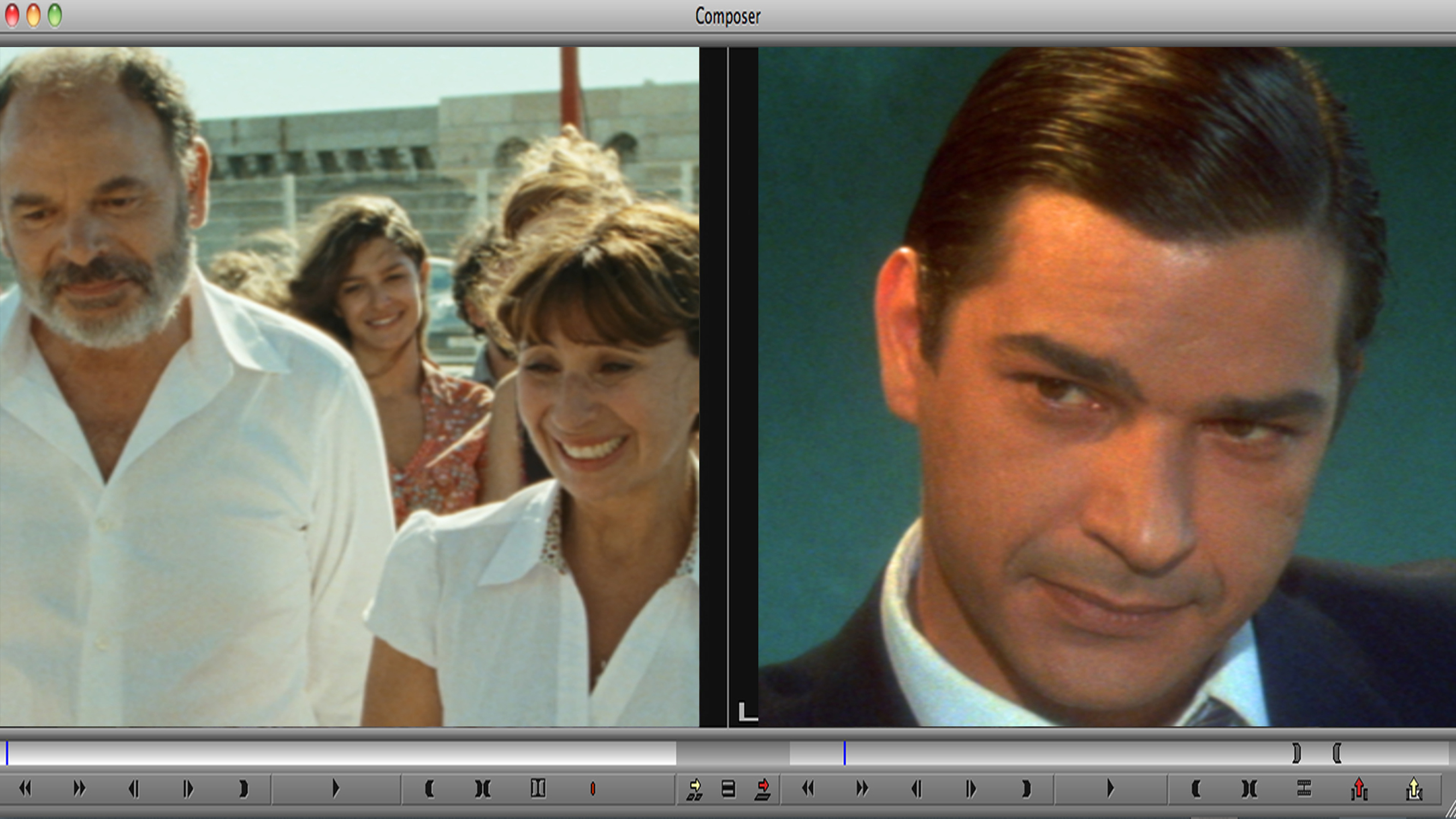Fast forward the record monitor

click(x=862, y=788)
